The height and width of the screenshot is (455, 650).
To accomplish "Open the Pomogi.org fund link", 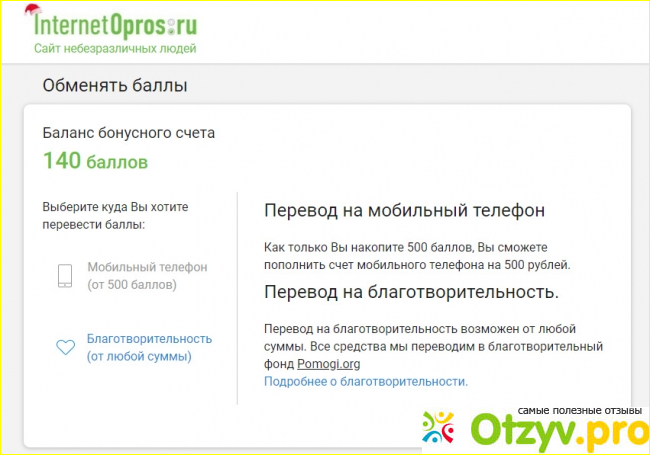I will [328, 364].
